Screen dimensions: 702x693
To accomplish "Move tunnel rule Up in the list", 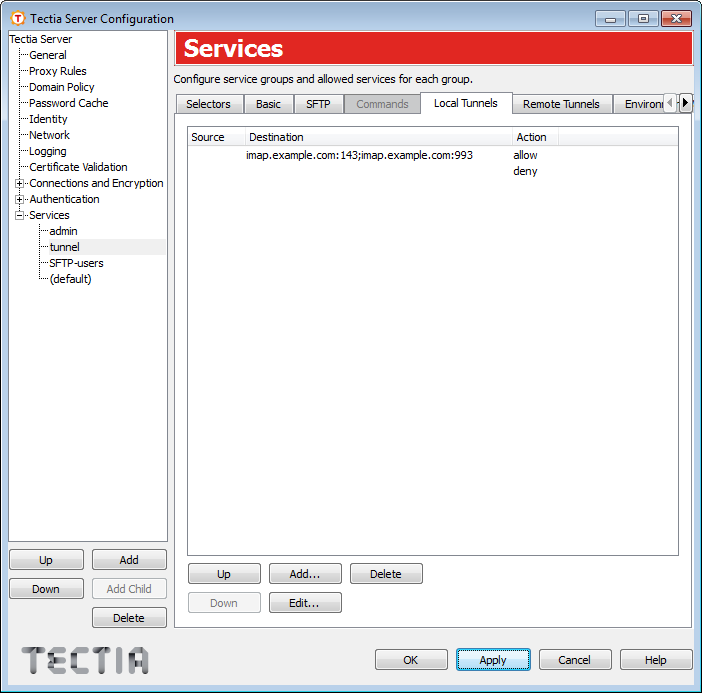I will [x=224, y=574].
